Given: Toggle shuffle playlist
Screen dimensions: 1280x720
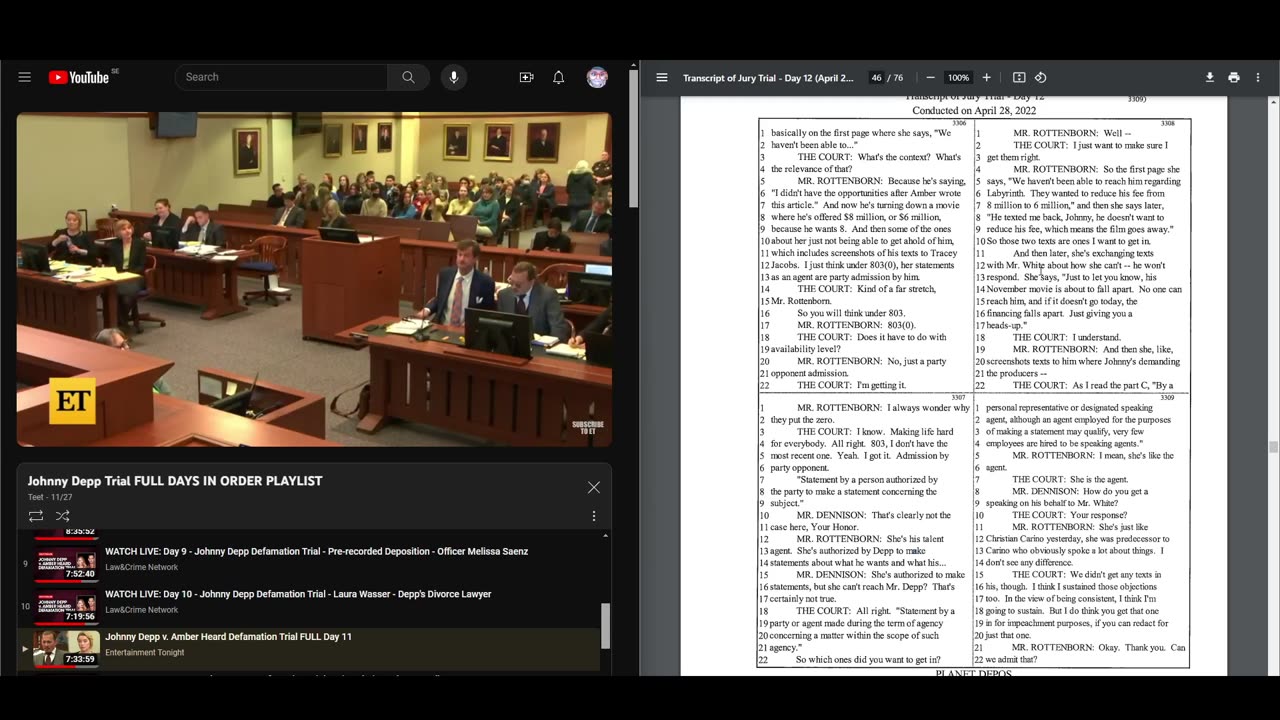Looking at the screenshot, I should pos(62,516).
